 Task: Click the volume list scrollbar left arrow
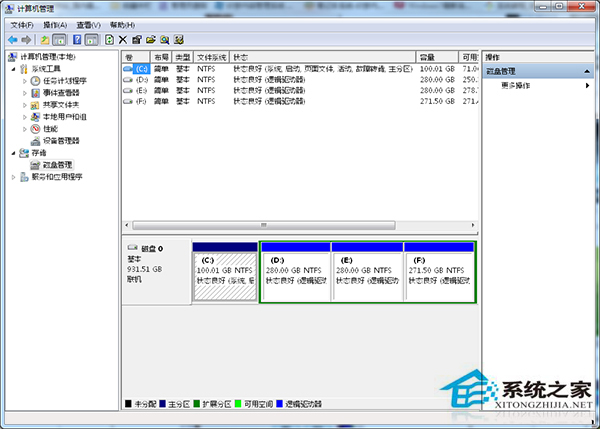point(127,225)
